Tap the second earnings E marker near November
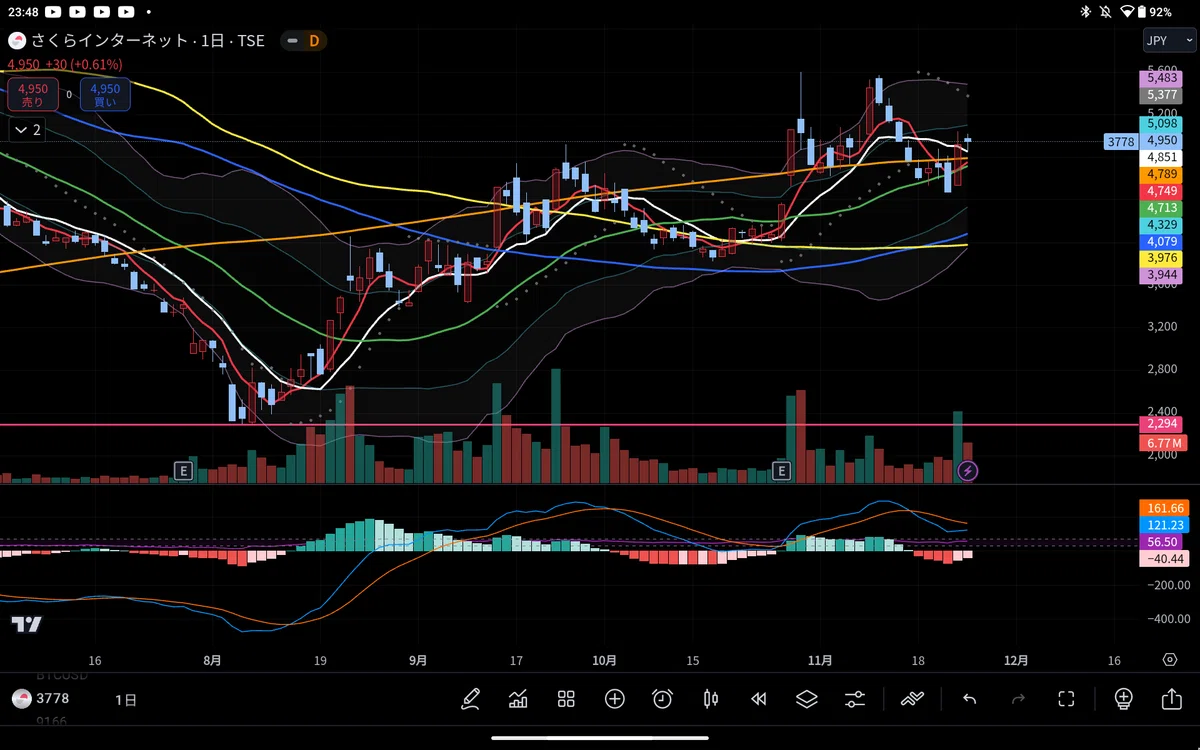The width and height of the screenshot is (1200, 750). [x=782, y=470]
